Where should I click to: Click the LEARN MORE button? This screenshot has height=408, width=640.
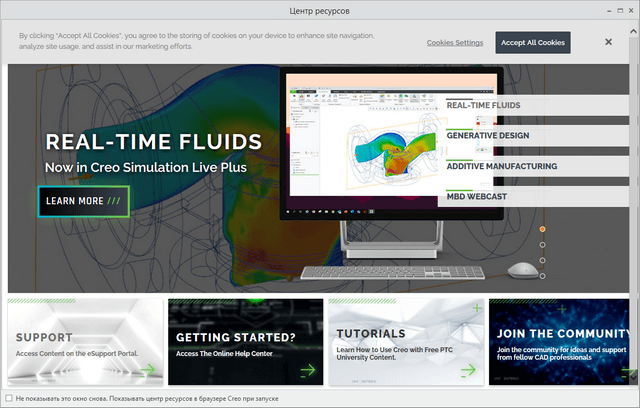click(x=84, y=201)
